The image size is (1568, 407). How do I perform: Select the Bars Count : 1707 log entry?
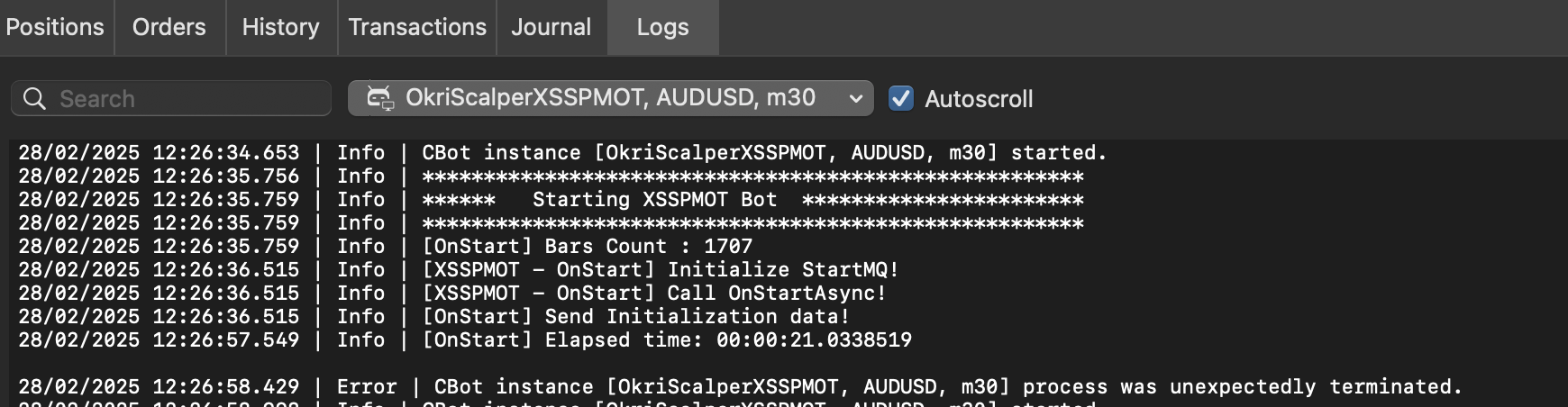point(385,247)
